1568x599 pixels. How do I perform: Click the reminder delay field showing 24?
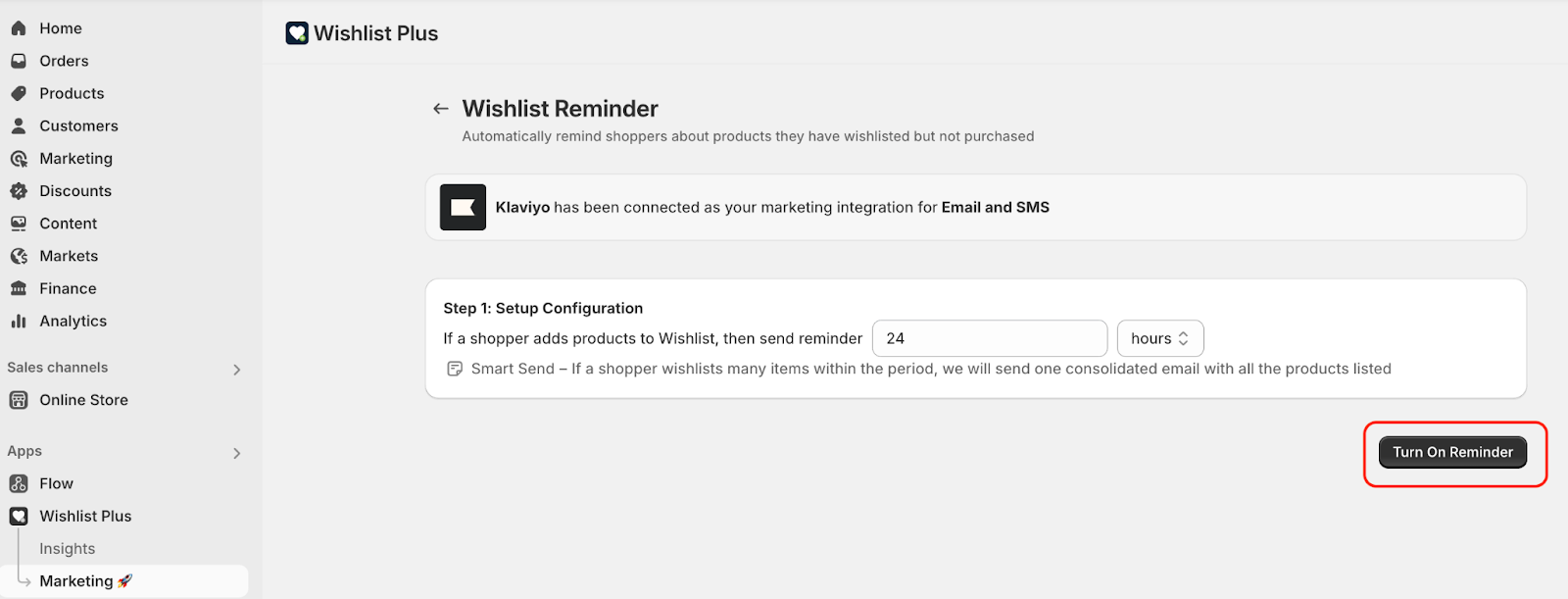click(x=990, y=338)
